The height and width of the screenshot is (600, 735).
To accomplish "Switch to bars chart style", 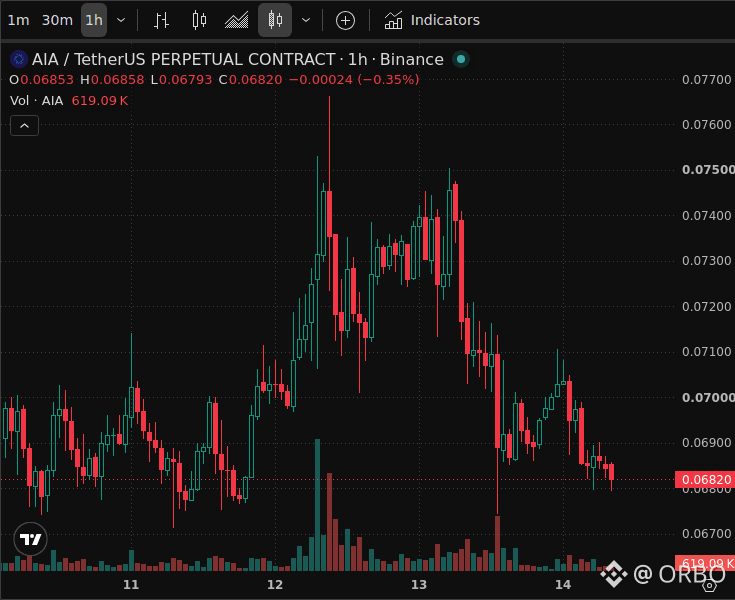I will point(162,20).
